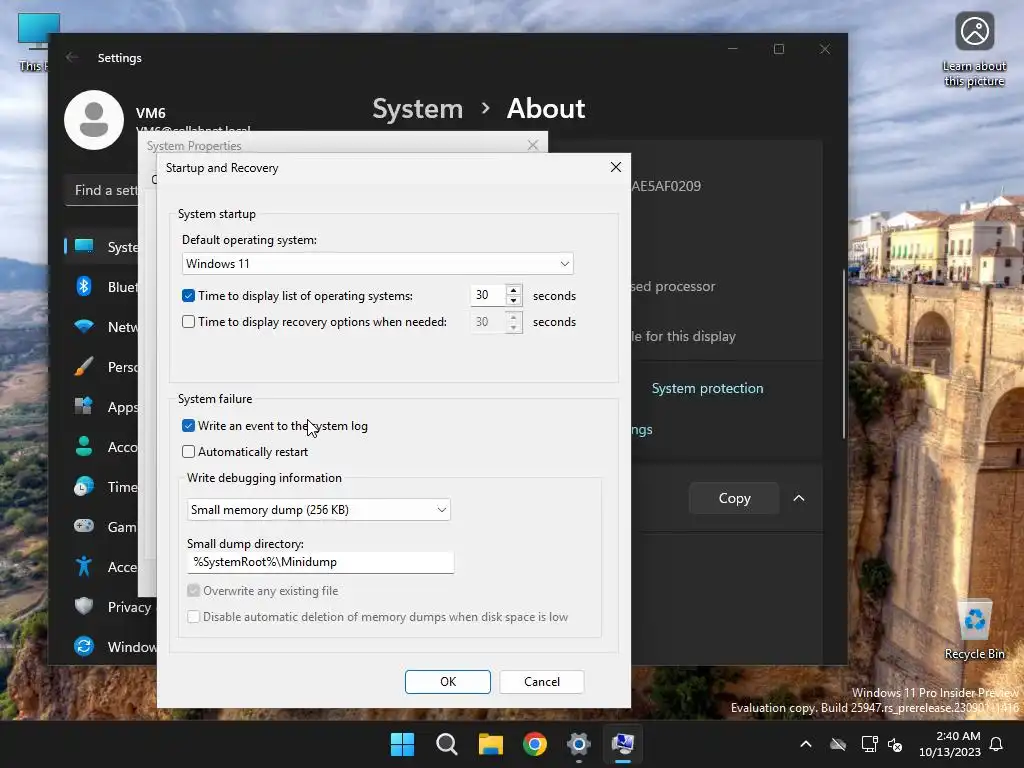Click 'System' in the Settings breadcrumb
Image resolution: width=1024 pixels, height=768 pixels.
[x=417, y=109]
